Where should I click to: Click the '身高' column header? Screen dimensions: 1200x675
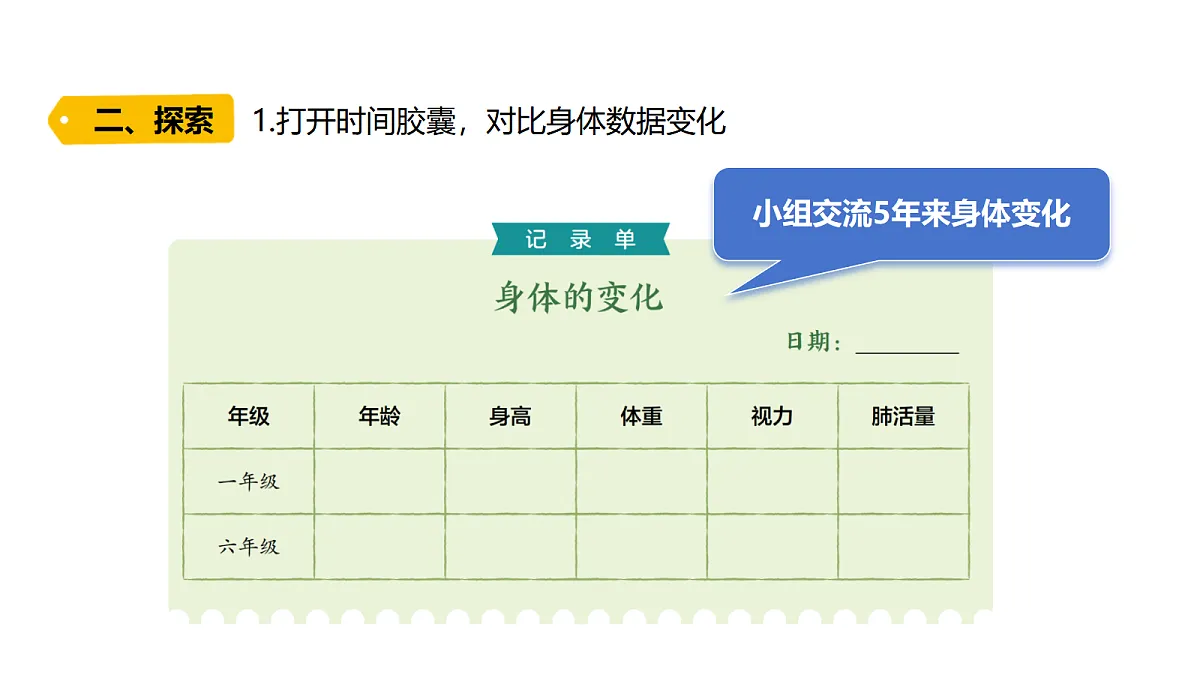point(511,416)
